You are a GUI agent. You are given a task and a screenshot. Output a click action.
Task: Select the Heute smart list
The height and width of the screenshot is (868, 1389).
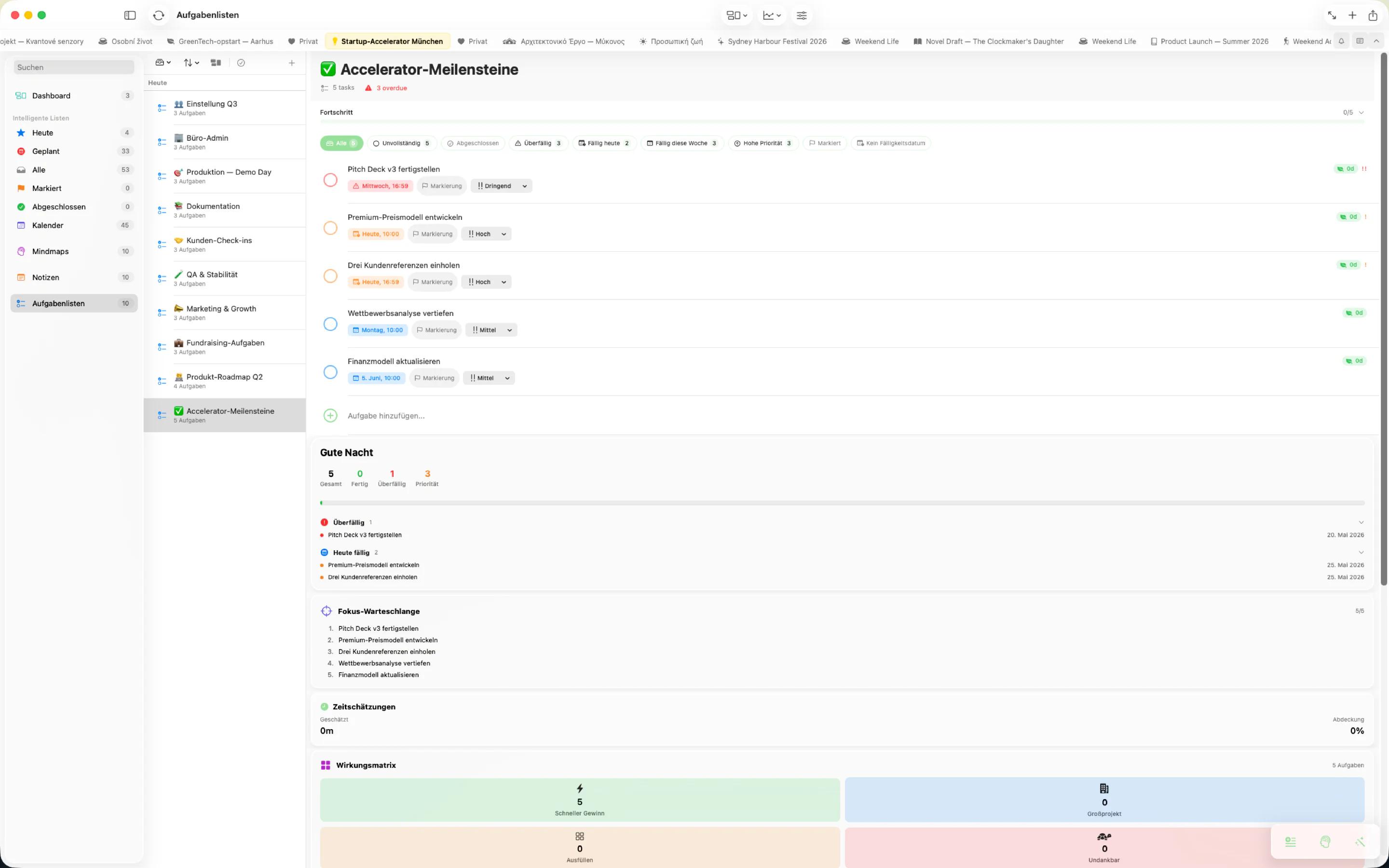tap(74, 133)
